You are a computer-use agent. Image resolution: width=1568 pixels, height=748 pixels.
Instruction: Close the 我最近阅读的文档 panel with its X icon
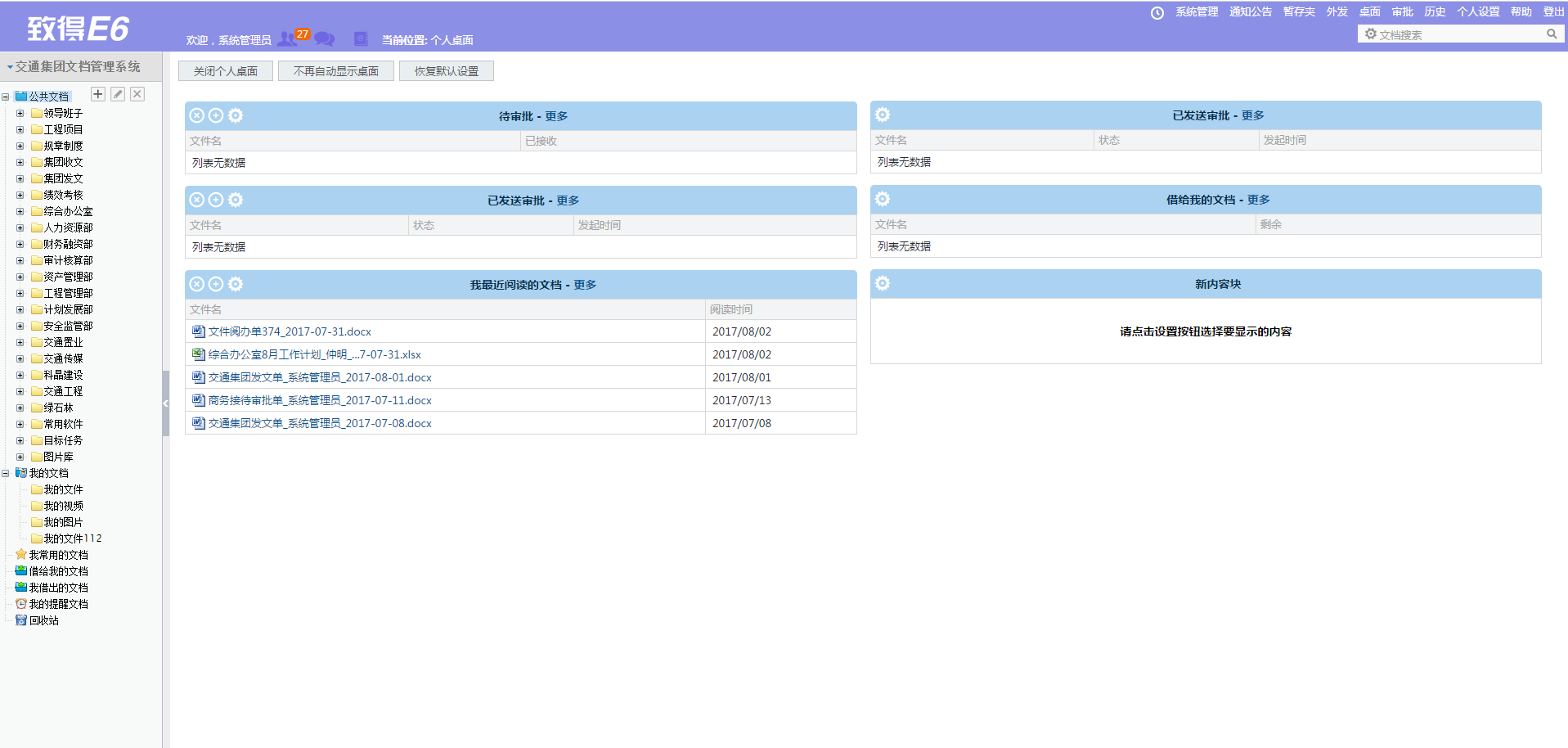point(196,284)
